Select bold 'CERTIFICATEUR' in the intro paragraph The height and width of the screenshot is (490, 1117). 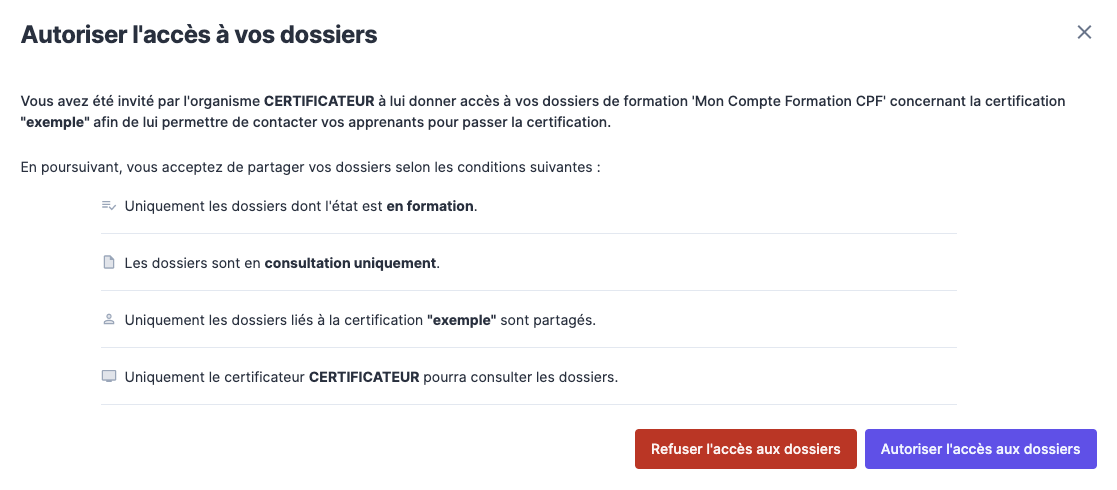click(319, 102)
